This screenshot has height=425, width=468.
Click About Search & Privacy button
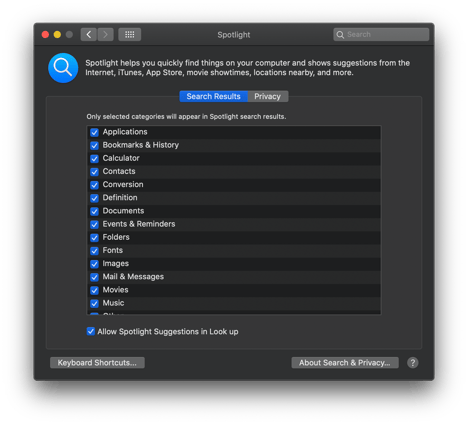pyautogui.click(x=345, y=363)
